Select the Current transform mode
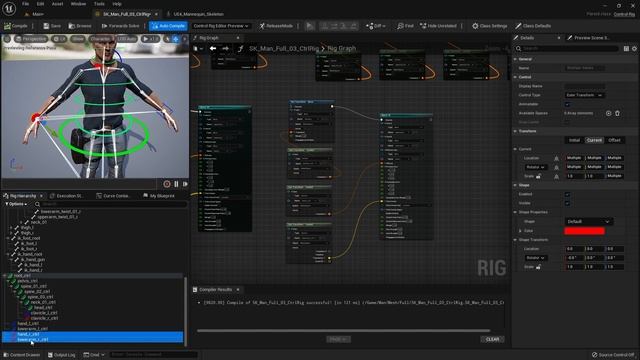This screenshot has width=640, height=360. 594,140
